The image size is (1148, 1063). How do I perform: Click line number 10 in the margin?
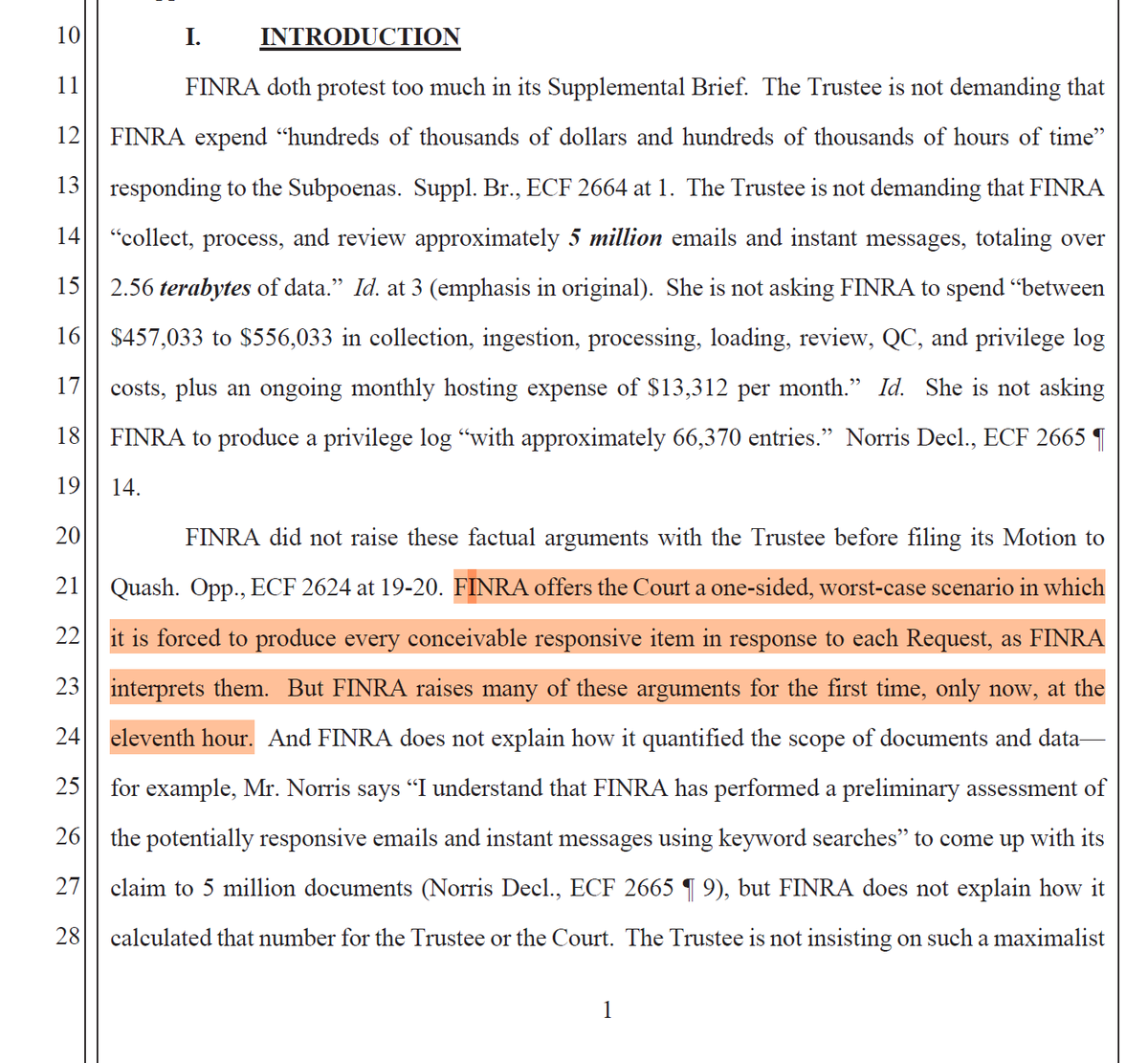coord(68,35)
